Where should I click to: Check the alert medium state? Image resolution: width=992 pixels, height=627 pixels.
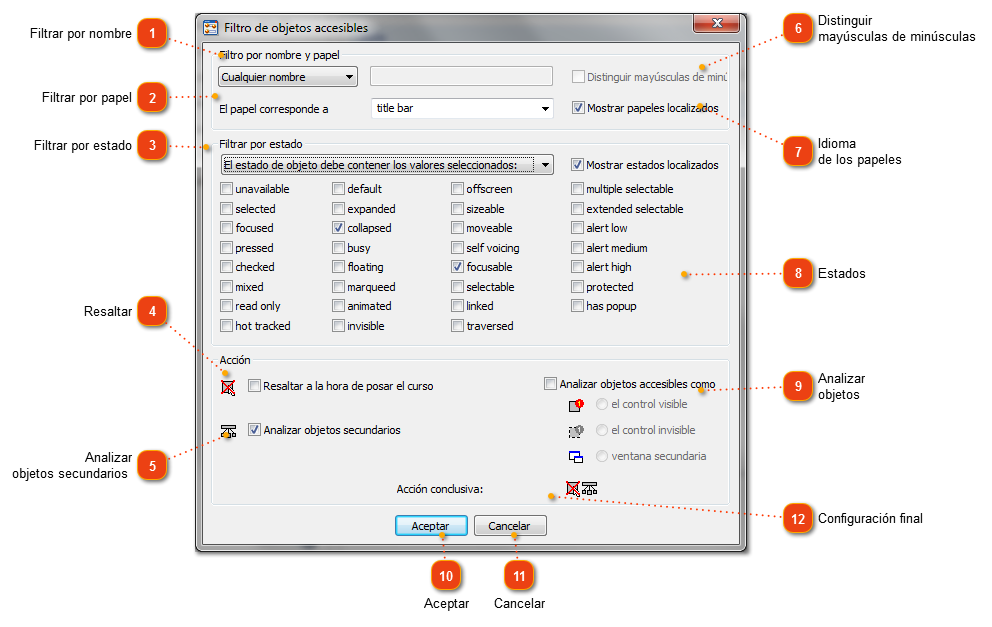pyautogui.click(x=577, y=247)
